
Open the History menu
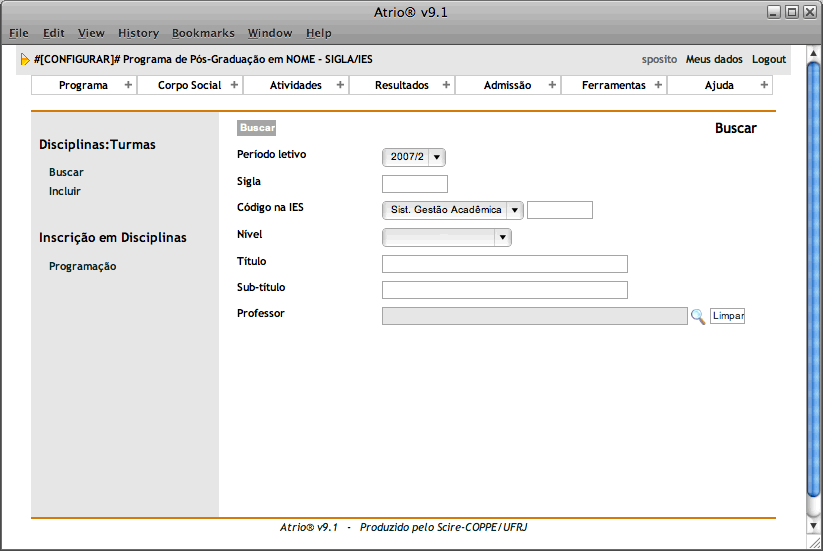(138, 33)
